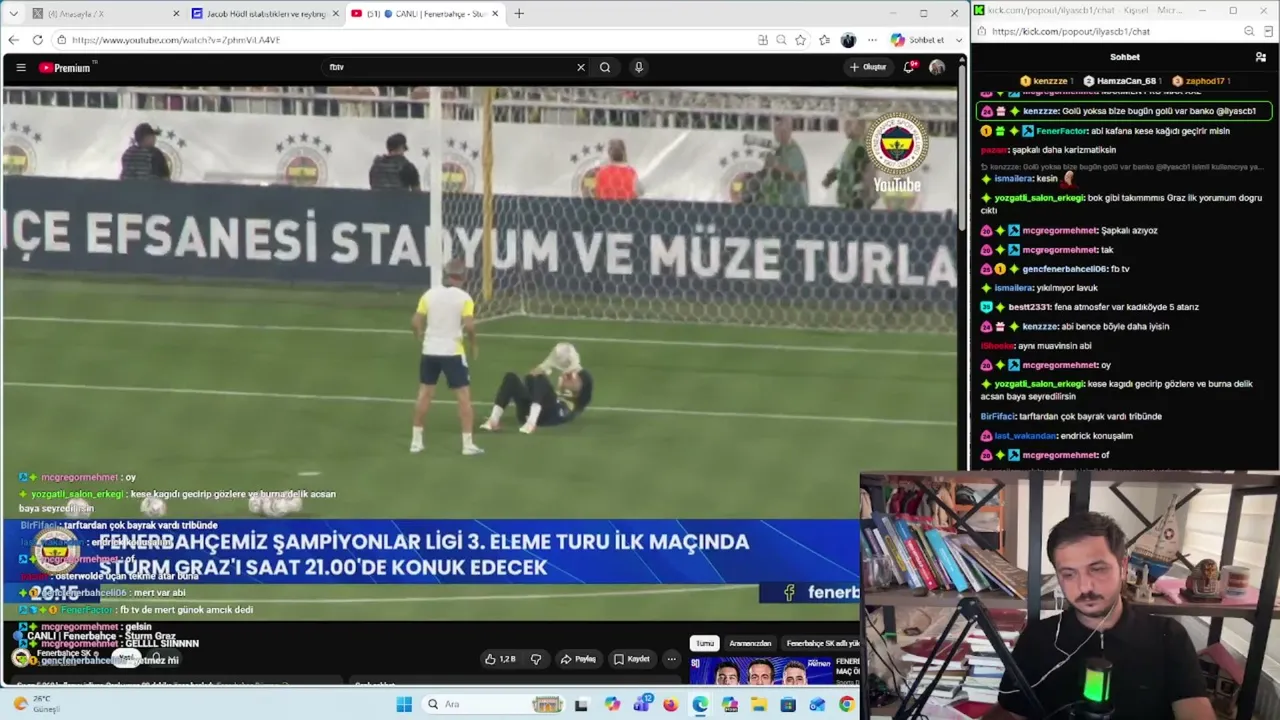This screenshot has height=720, width=1280.
Task: Open the YouTube account avatar menu
Action: point(937,67)
